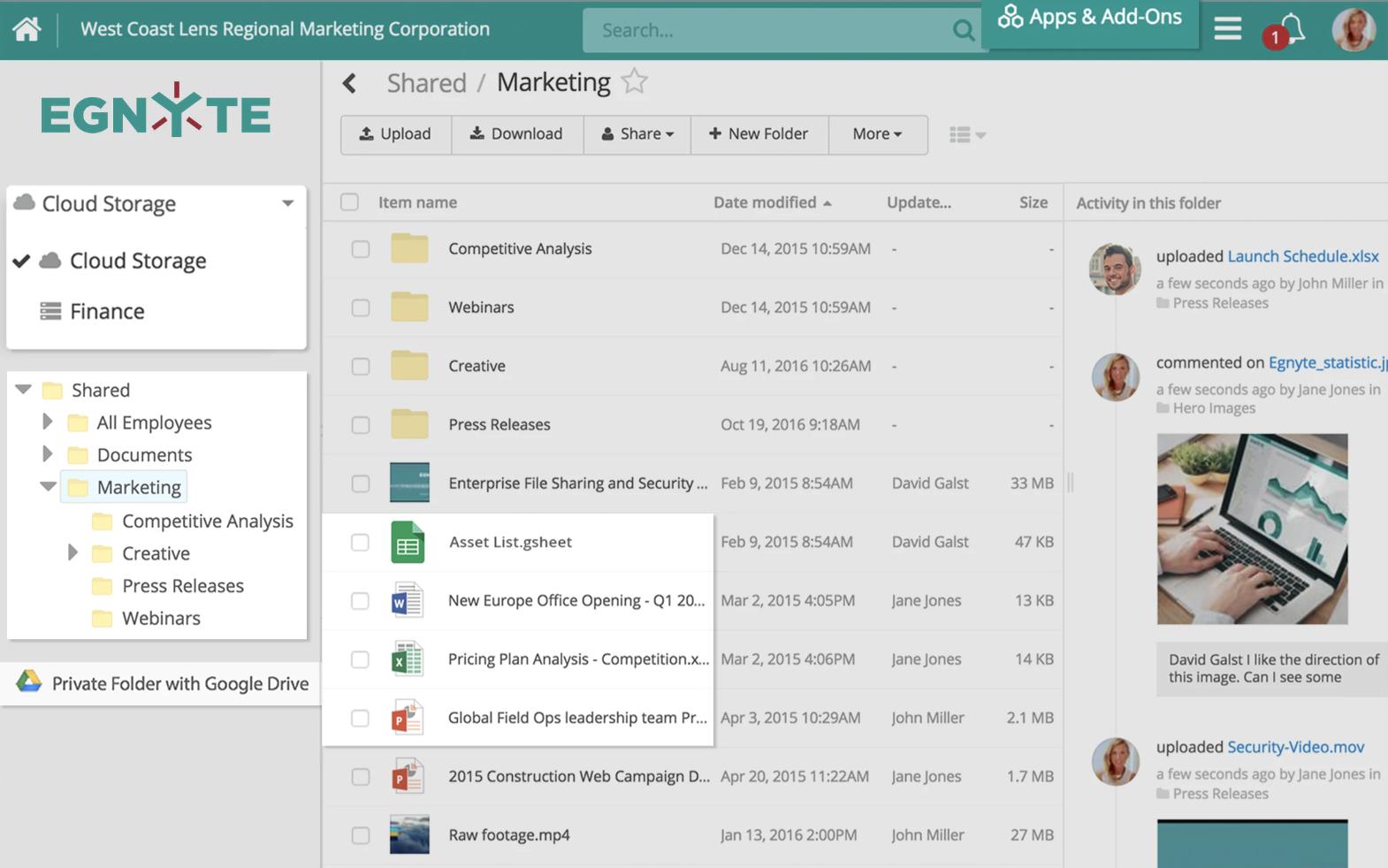Check the Pricing Plan Analysis checkbox
This screenshot has height=868, width=1388.
click(360, 659)
